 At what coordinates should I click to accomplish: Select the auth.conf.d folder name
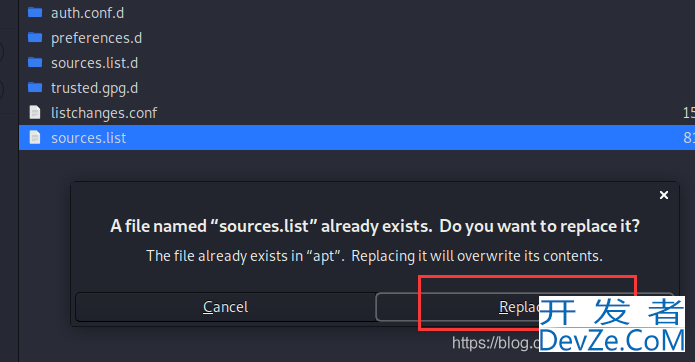(87, 13)
